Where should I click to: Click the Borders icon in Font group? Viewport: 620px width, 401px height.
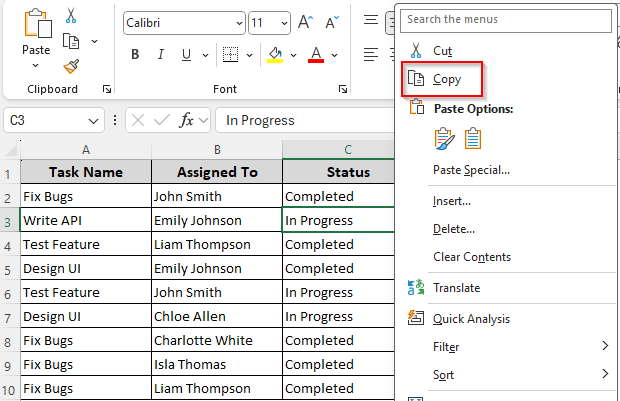coord(230,54)
